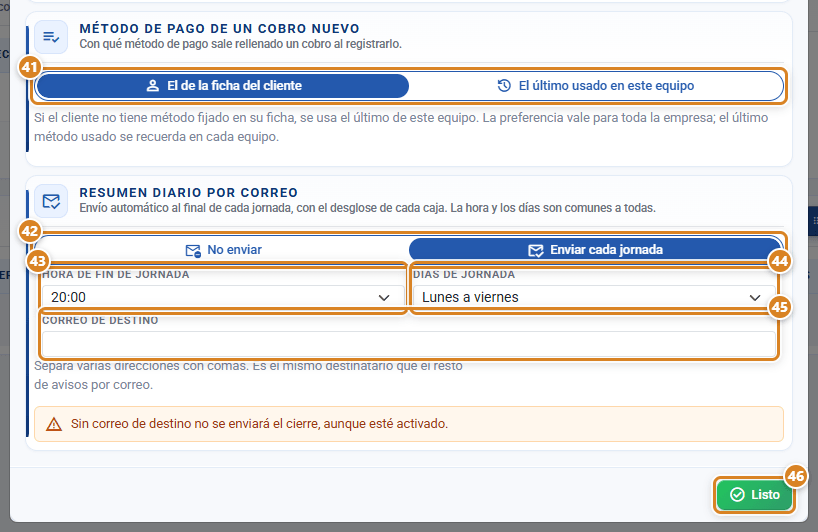Viewport: 818px width, 532px height.
Task: Click the green Listo button
Action: 754,494
